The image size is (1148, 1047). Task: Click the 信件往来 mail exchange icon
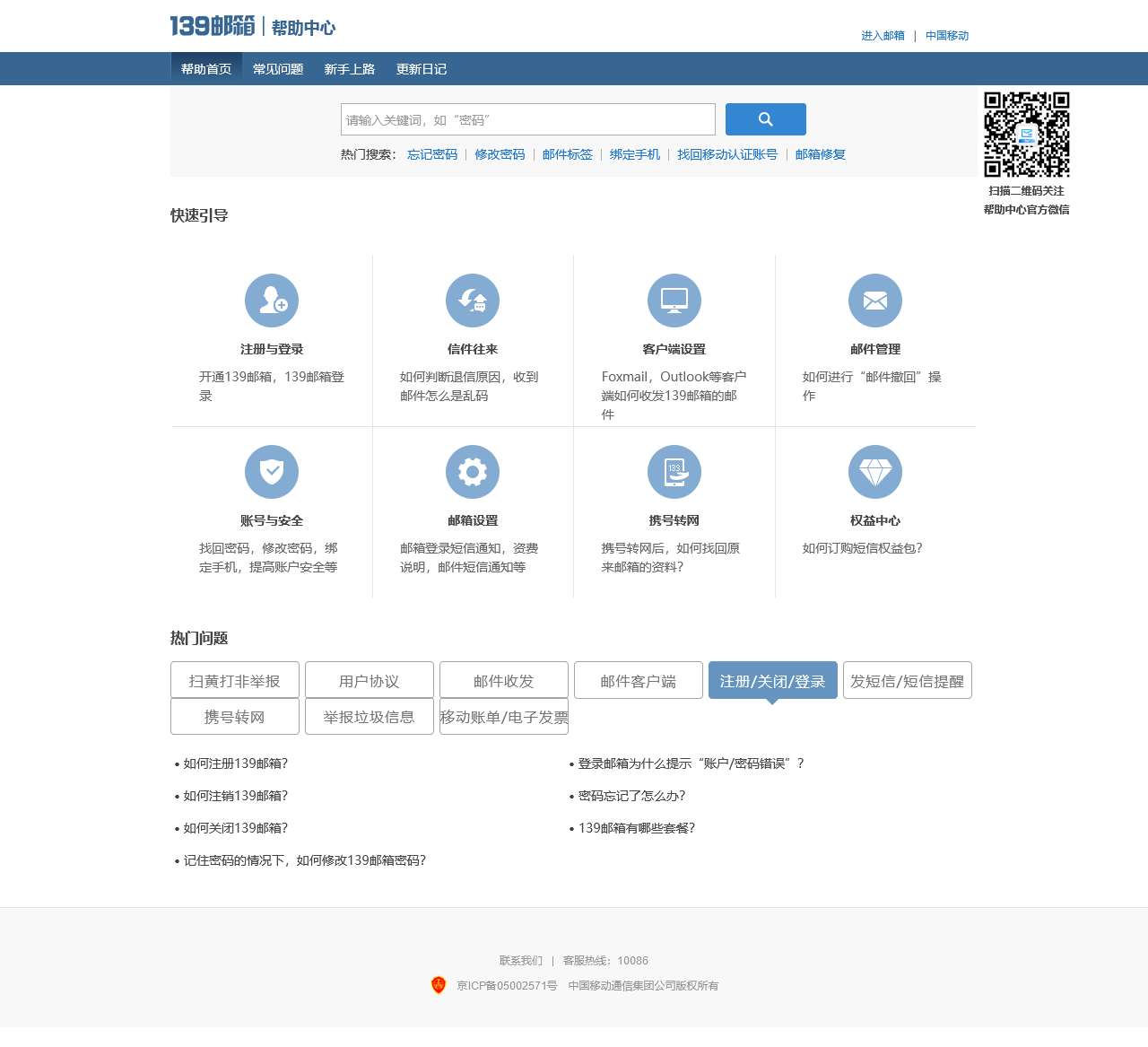click(473, 301)
